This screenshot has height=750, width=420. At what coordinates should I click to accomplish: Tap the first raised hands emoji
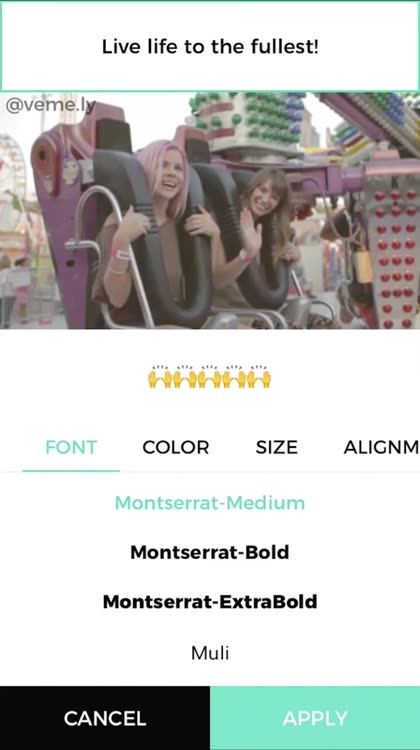[x=160, y=377]
